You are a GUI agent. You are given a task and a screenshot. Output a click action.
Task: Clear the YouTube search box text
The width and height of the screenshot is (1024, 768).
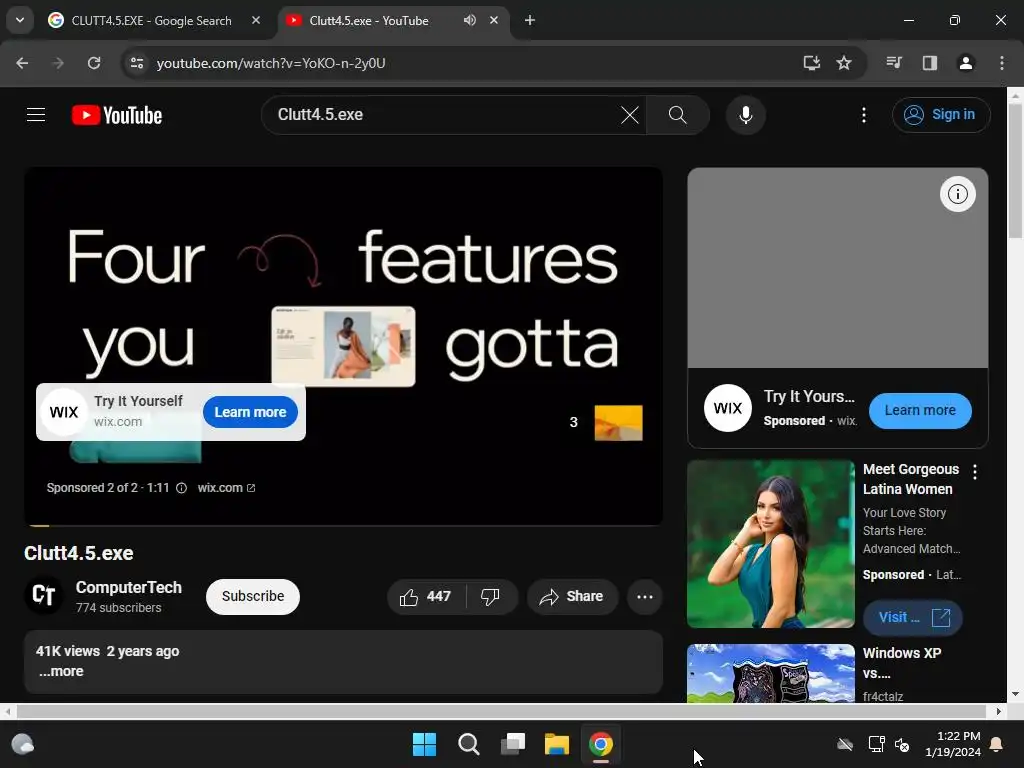click(x=630, y=116)
